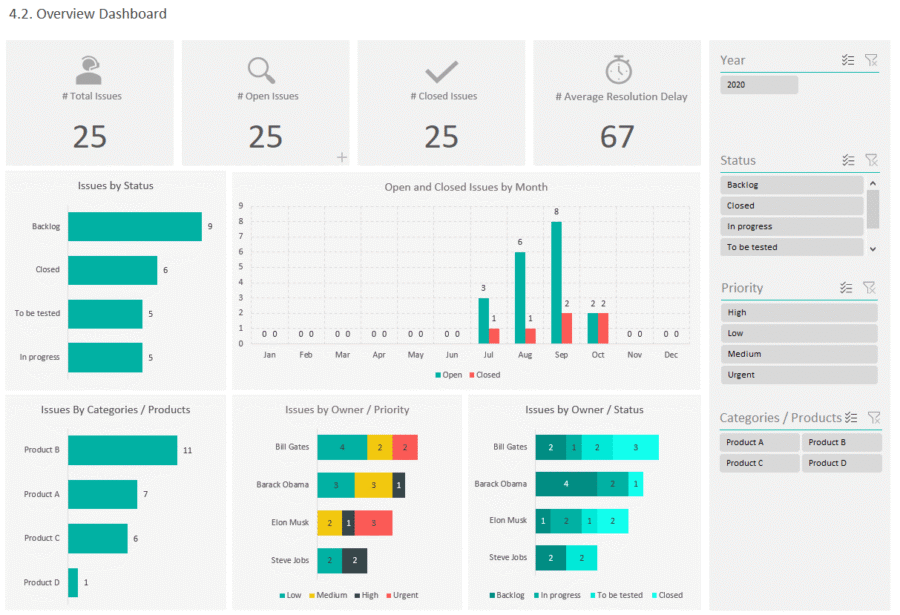Enable multi-select on the Status slicer
Image resolution: width=900 pixels, height=615 pixels.
848,160
